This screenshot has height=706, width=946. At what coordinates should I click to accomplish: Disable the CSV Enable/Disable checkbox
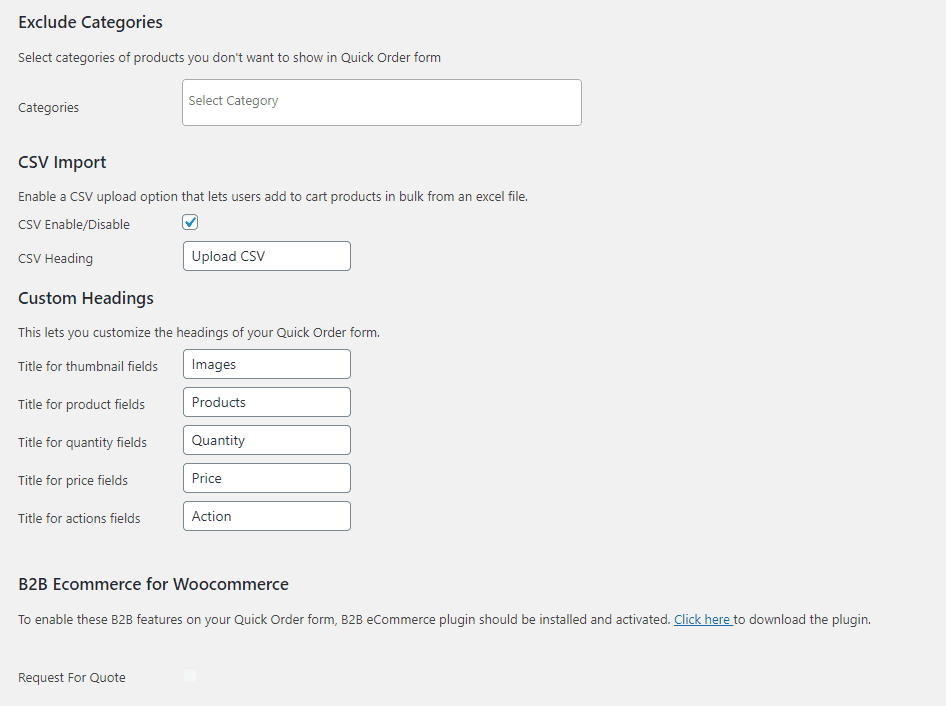pyautogui.click(x=190, y=222)
